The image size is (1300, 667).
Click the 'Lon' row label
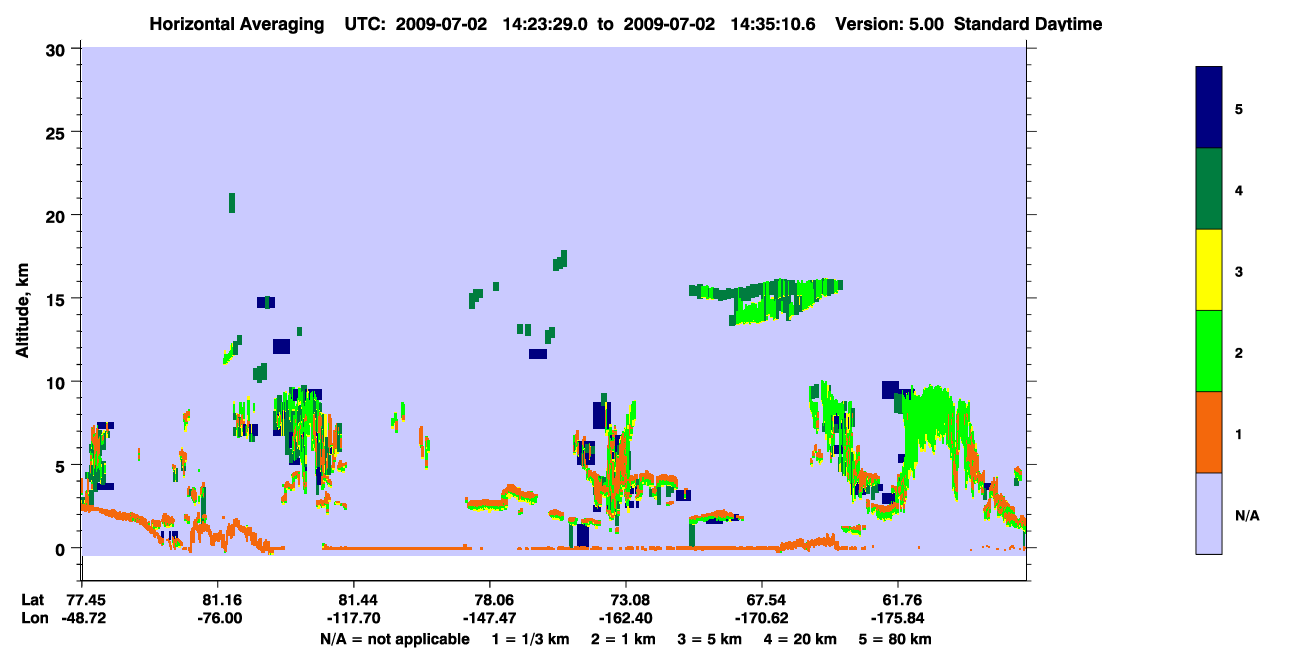point(34,618)
